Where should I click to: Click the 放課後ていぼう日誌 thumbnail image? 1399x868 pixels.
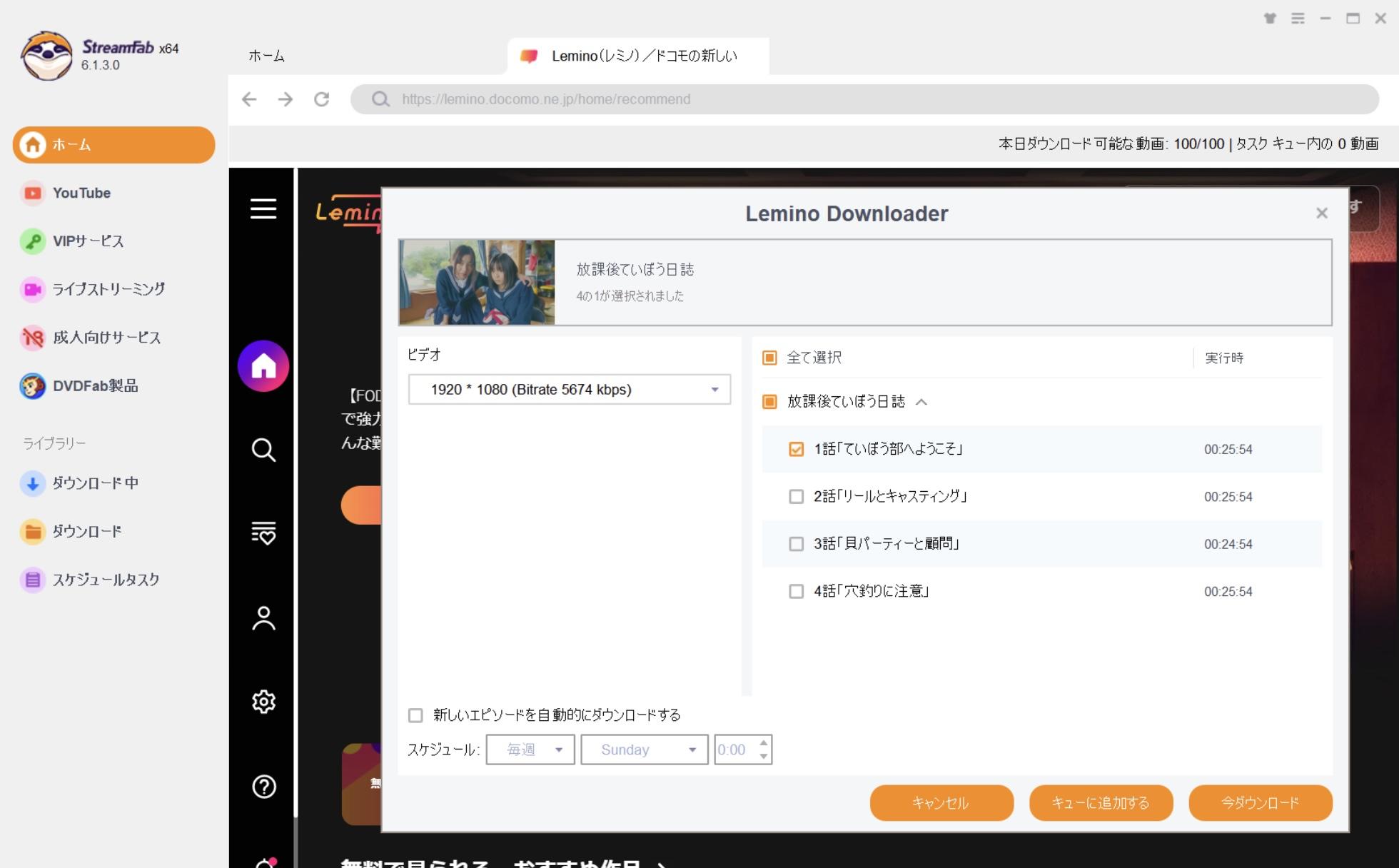pyautogui.click(x=477, y=282)
